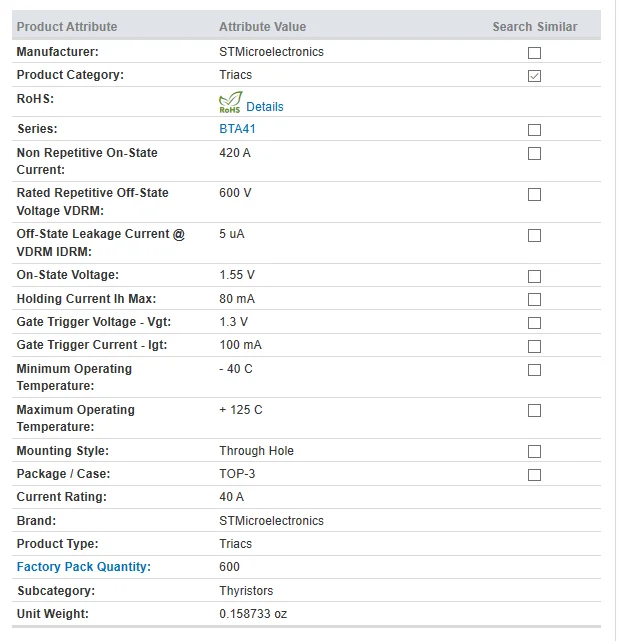Screen dimensions: 619x641
Task: Enable the Holding Current 80 mA checkbox
Action: 534,299
